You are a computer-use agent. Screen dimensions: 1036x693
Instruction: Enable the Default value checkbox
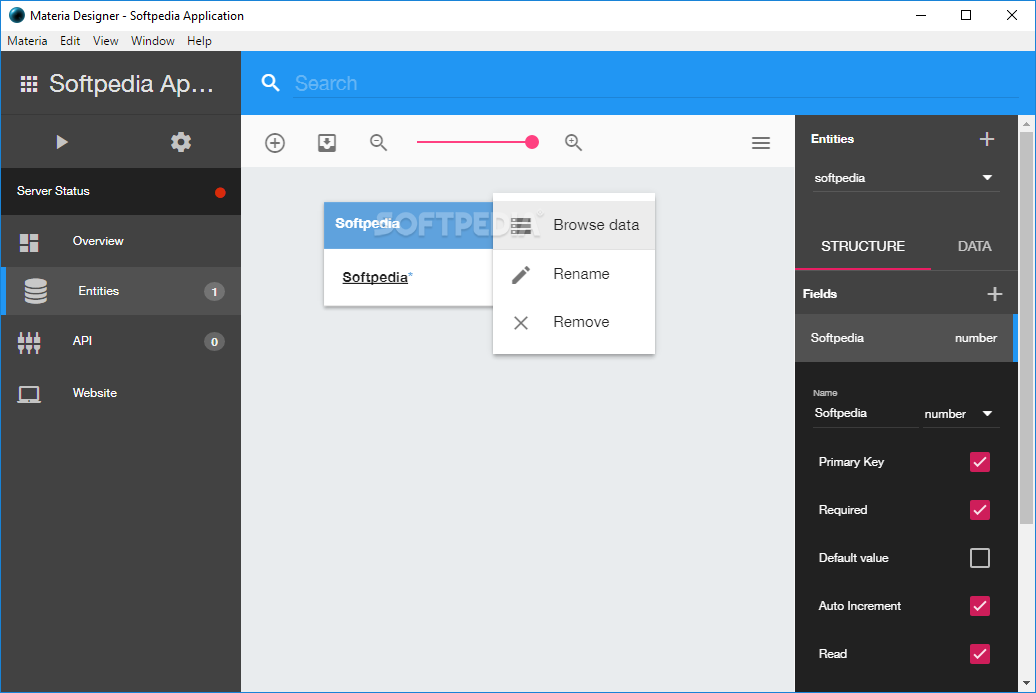coord(980,558)
